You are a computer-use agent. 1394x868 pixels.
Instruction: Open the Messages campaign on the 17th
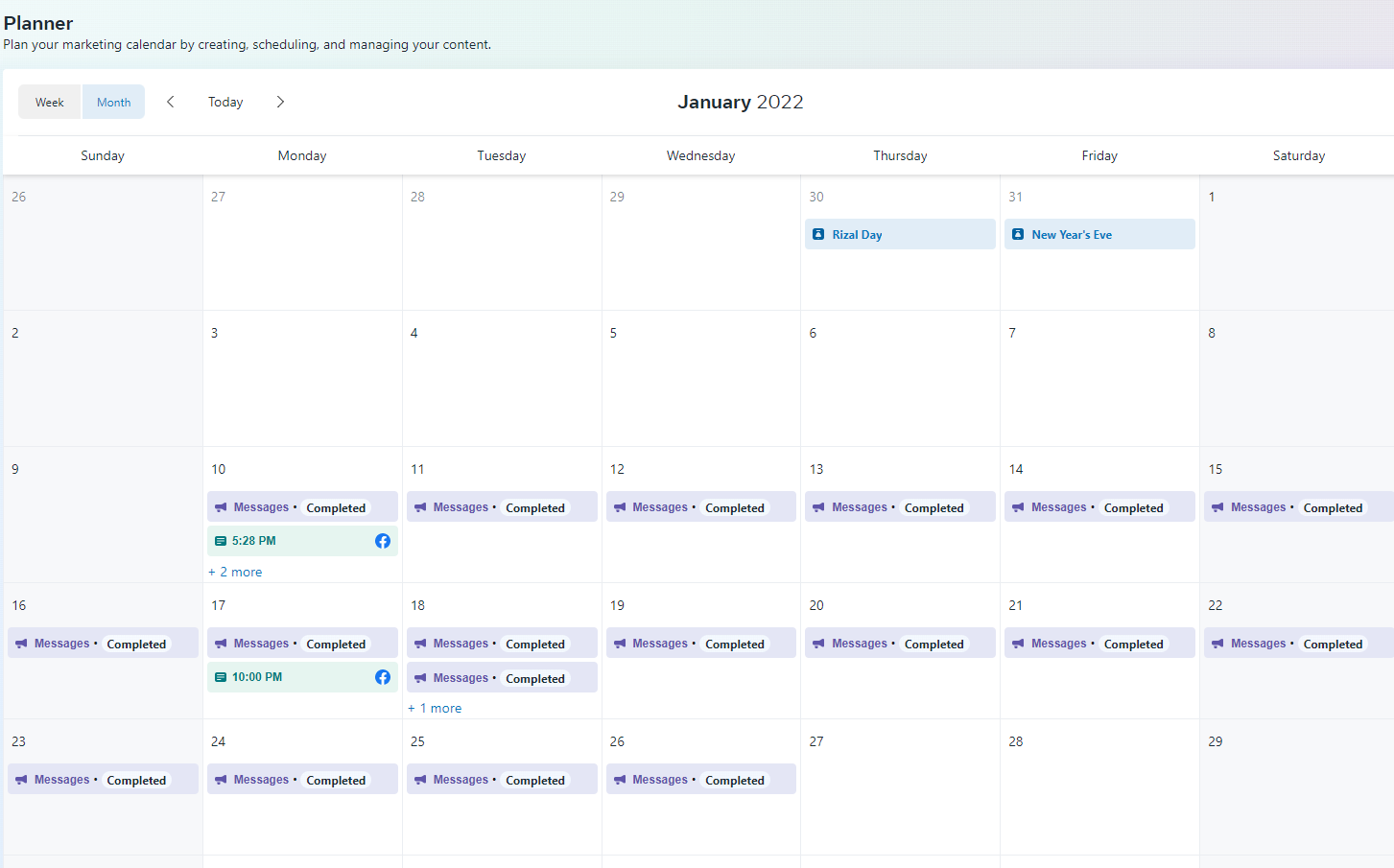(302, 644)
